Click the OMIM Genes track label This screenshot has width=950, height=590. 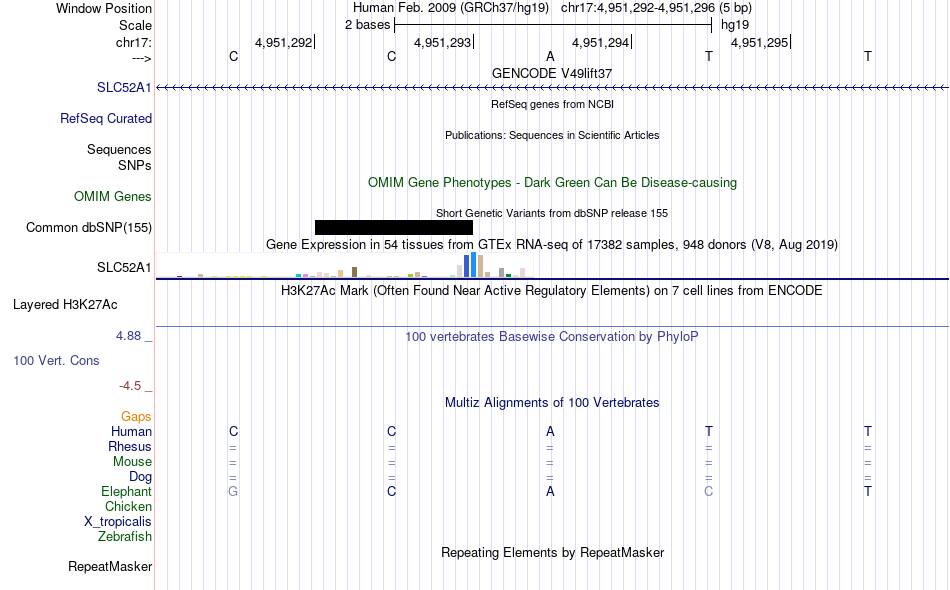click(x=113, y=197)
